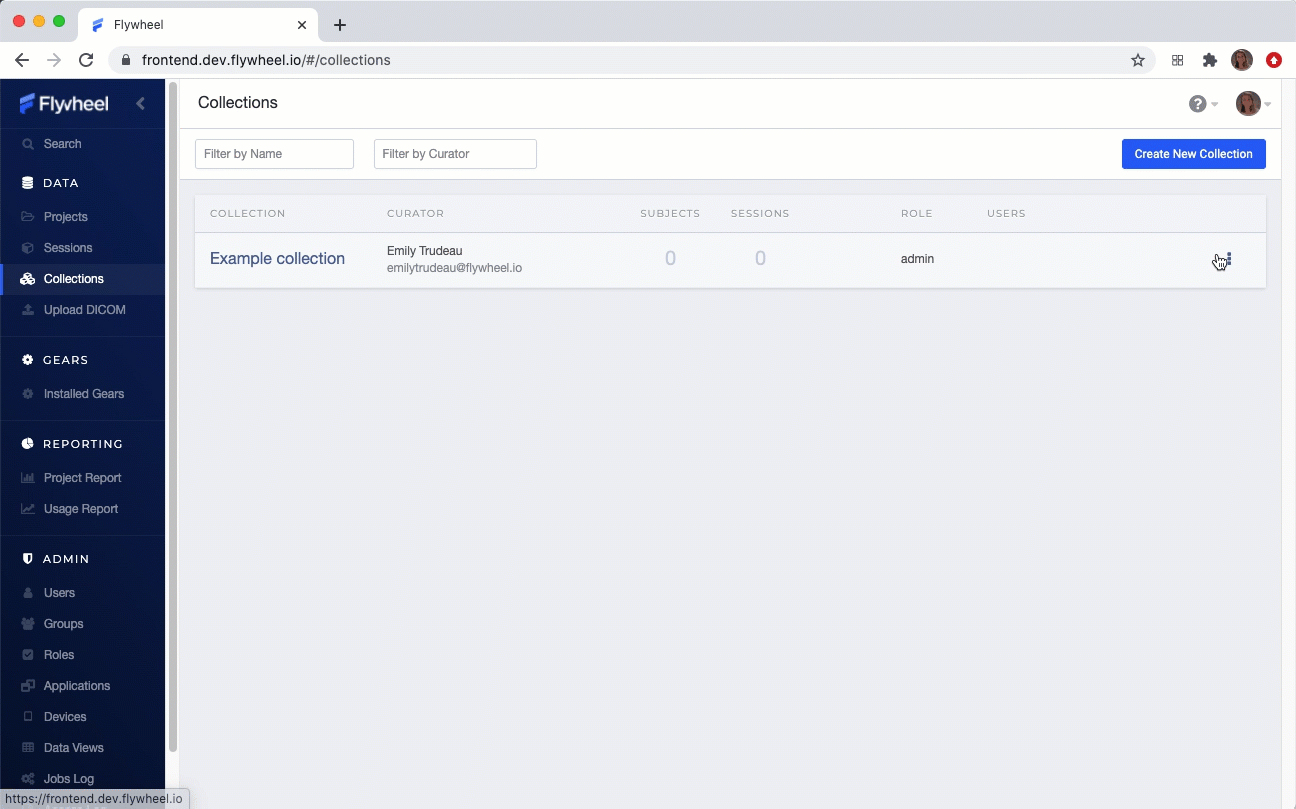The width and height of the screenshot is (1296, 809).
Task: Open a new browser tab
Action: click(340, 25)
